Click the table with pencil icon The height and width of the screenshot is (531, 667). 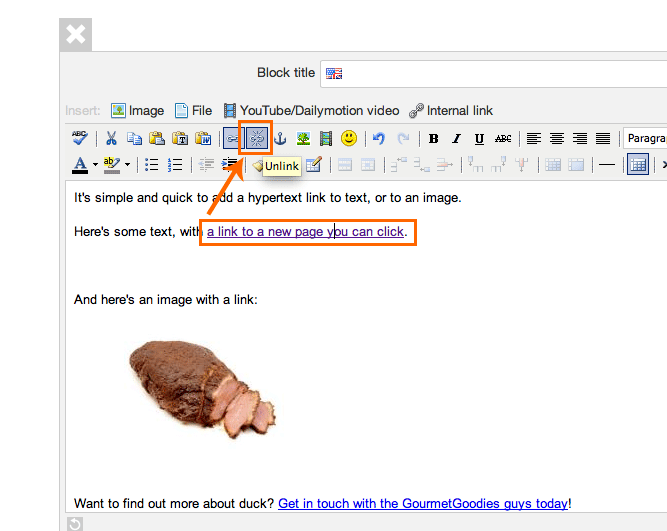(314, 165)
